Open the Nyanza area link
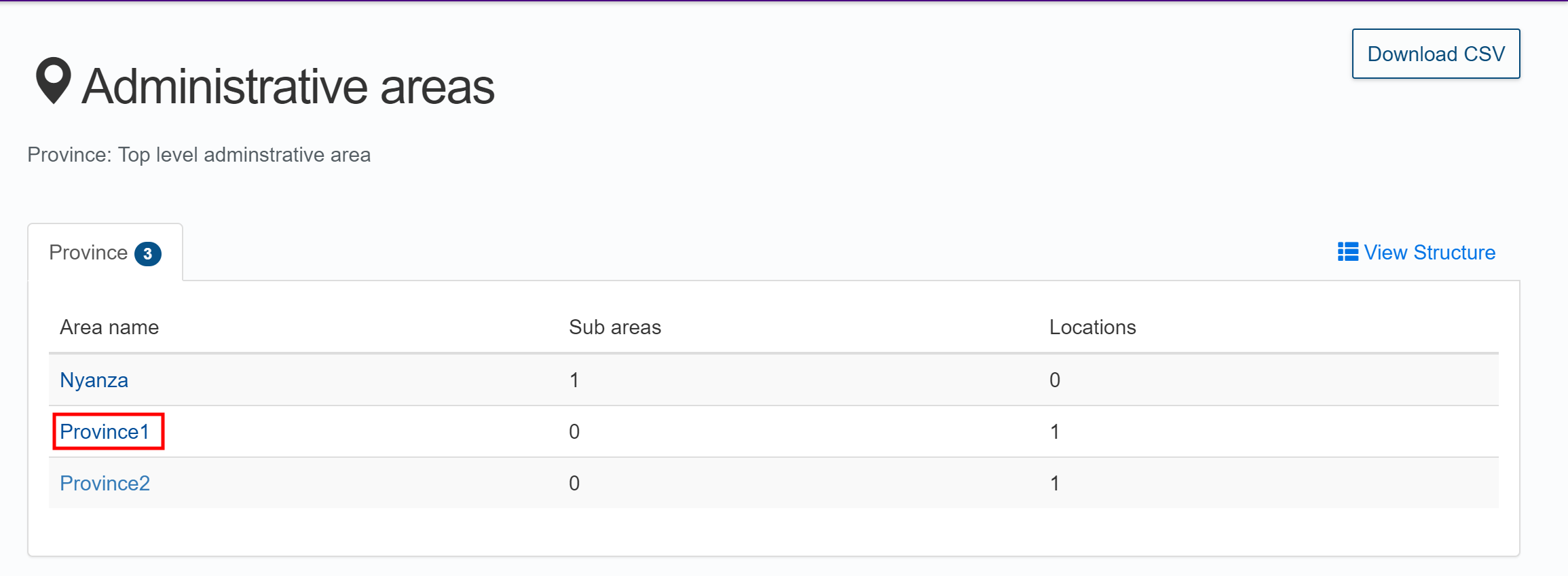This screenshot has width=1568, height=576. (94, 380)
